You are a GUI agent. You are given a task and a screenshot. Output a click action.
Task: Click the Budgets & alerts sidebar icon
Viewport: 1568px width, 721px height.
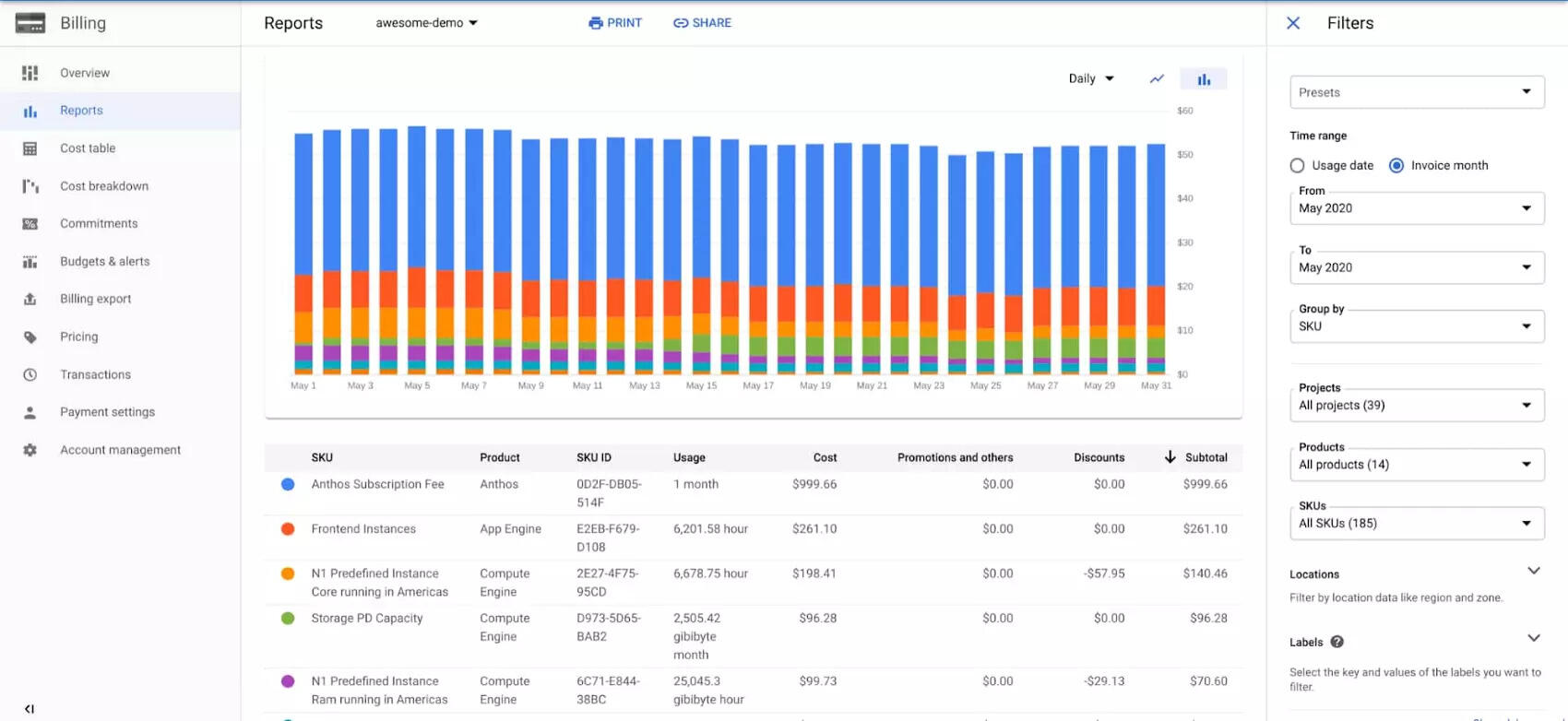click(30, 262)
